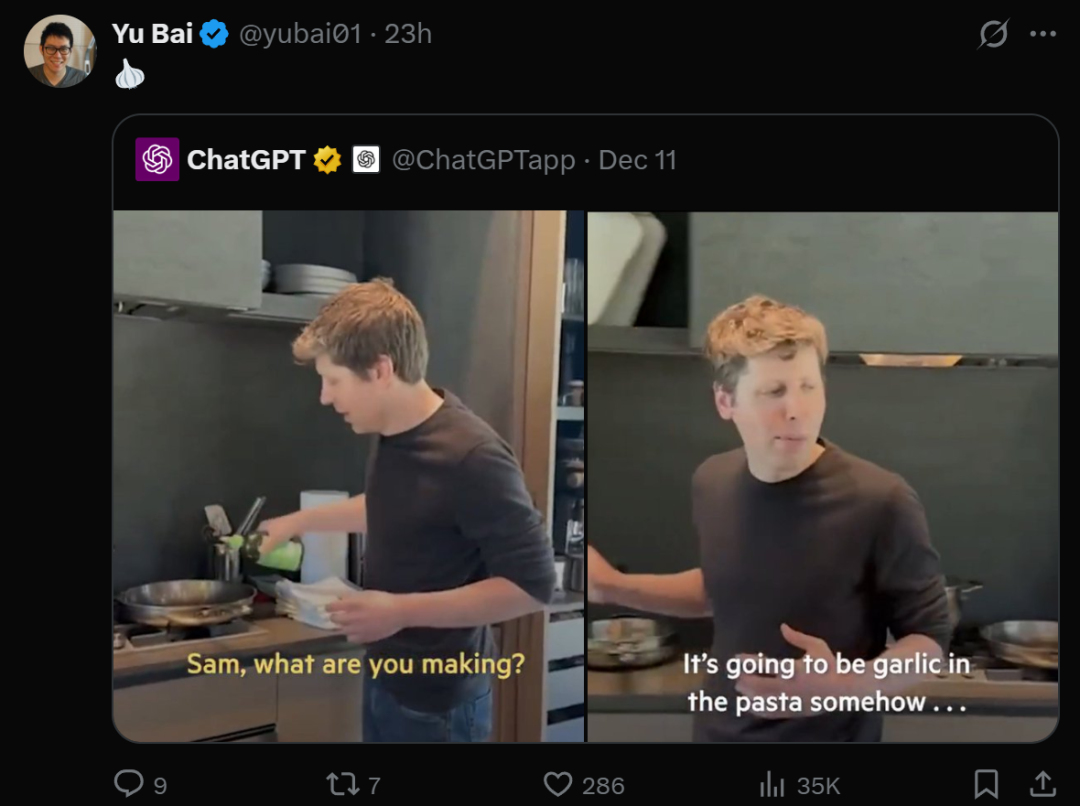This screenshot has width=1080, height=806.
Task: Open Yu Bai's profile picture
Action: [60, 51]
